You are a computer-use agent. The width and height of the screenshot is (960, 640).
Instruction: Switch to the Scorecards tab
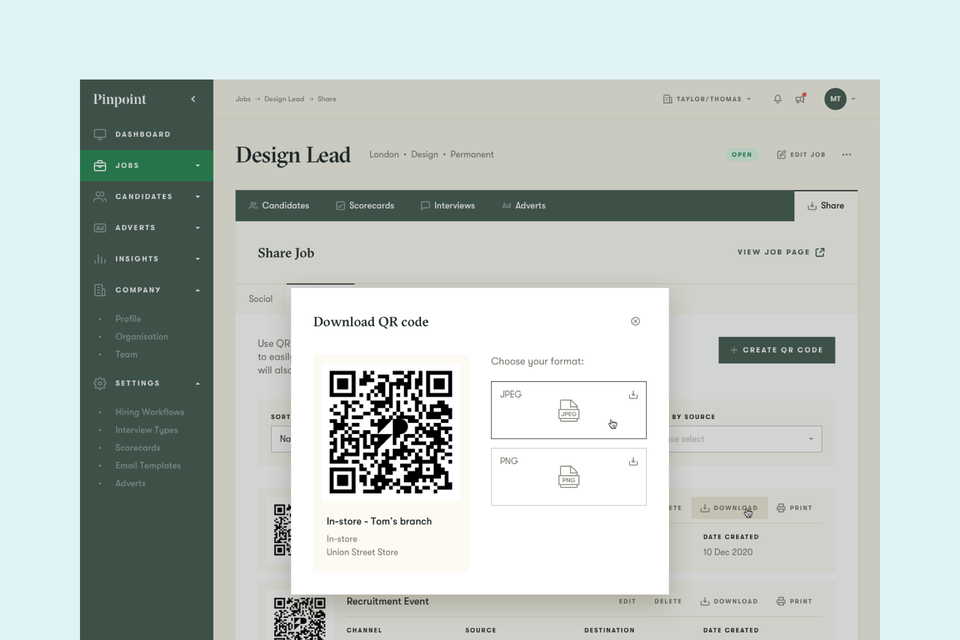coord(365,206)
